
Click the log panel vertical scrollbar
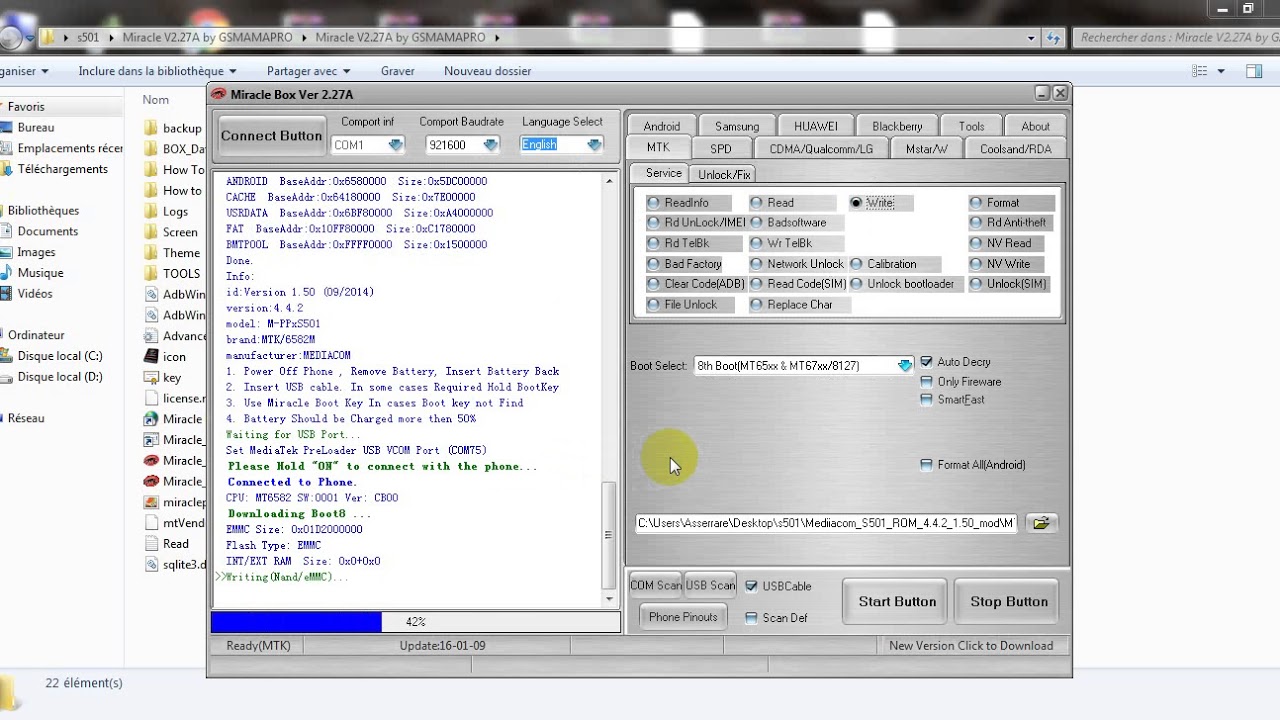pos(610,389)
